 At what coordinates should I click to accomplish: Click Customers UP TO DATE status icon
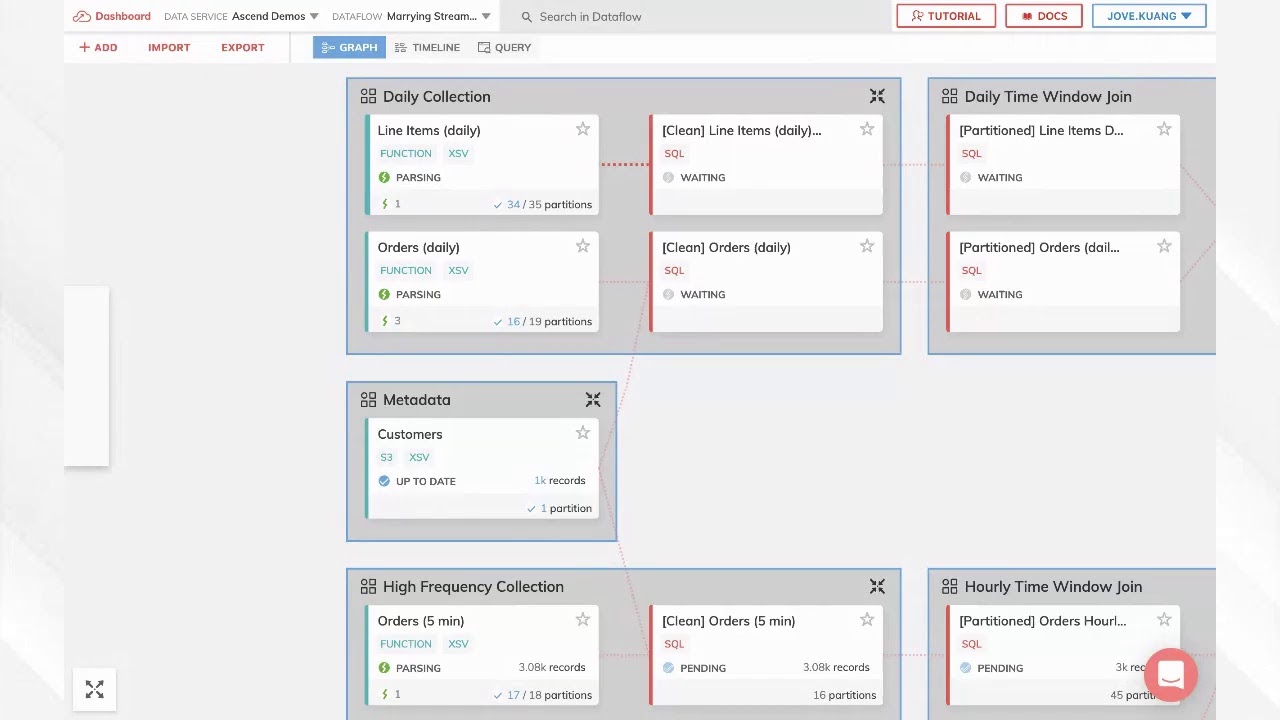pos(384,481)
